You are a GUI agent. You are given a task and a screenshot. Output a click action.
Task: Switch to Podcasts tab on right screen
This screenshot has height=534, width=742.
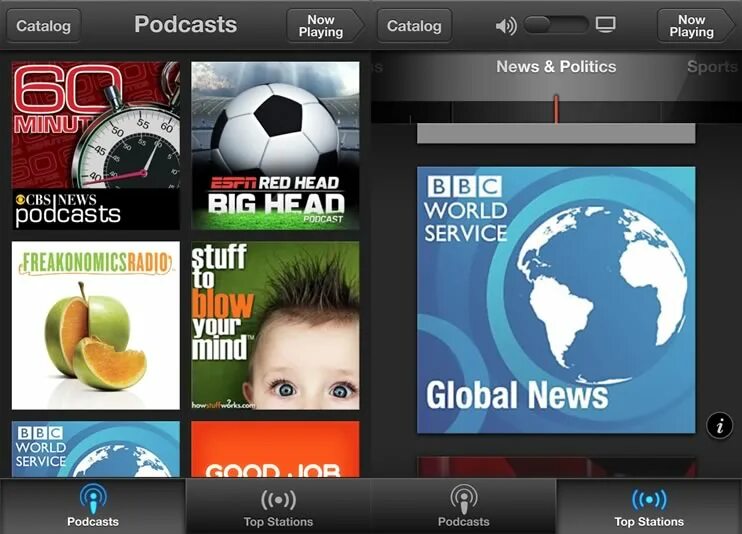(x=464, y=506)
